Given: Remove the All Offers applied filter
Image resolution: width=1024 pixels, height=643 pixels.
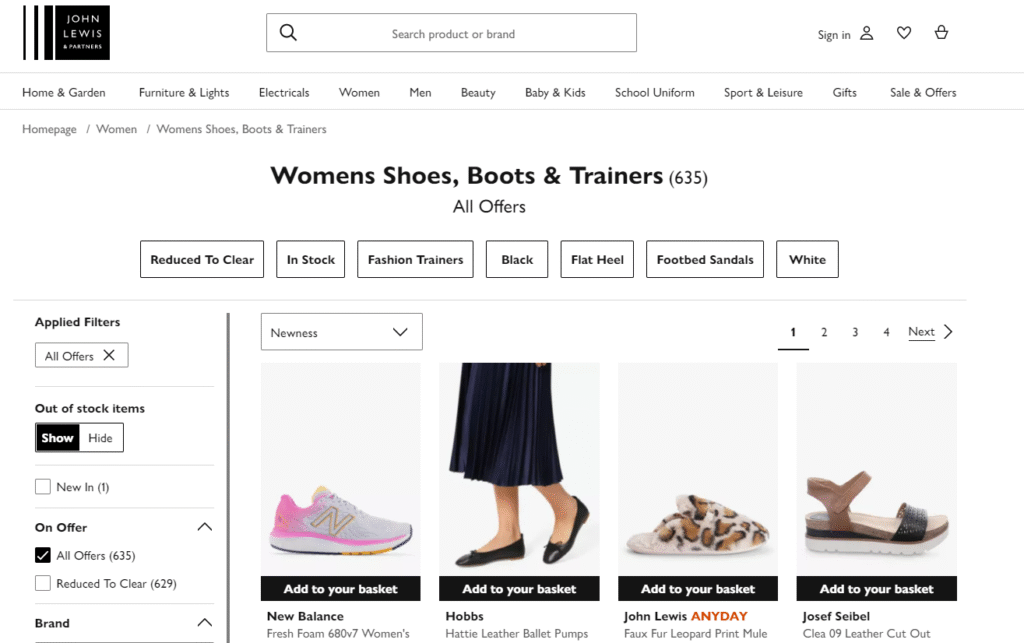Looking at the screenshot, I should coord(109,355).
